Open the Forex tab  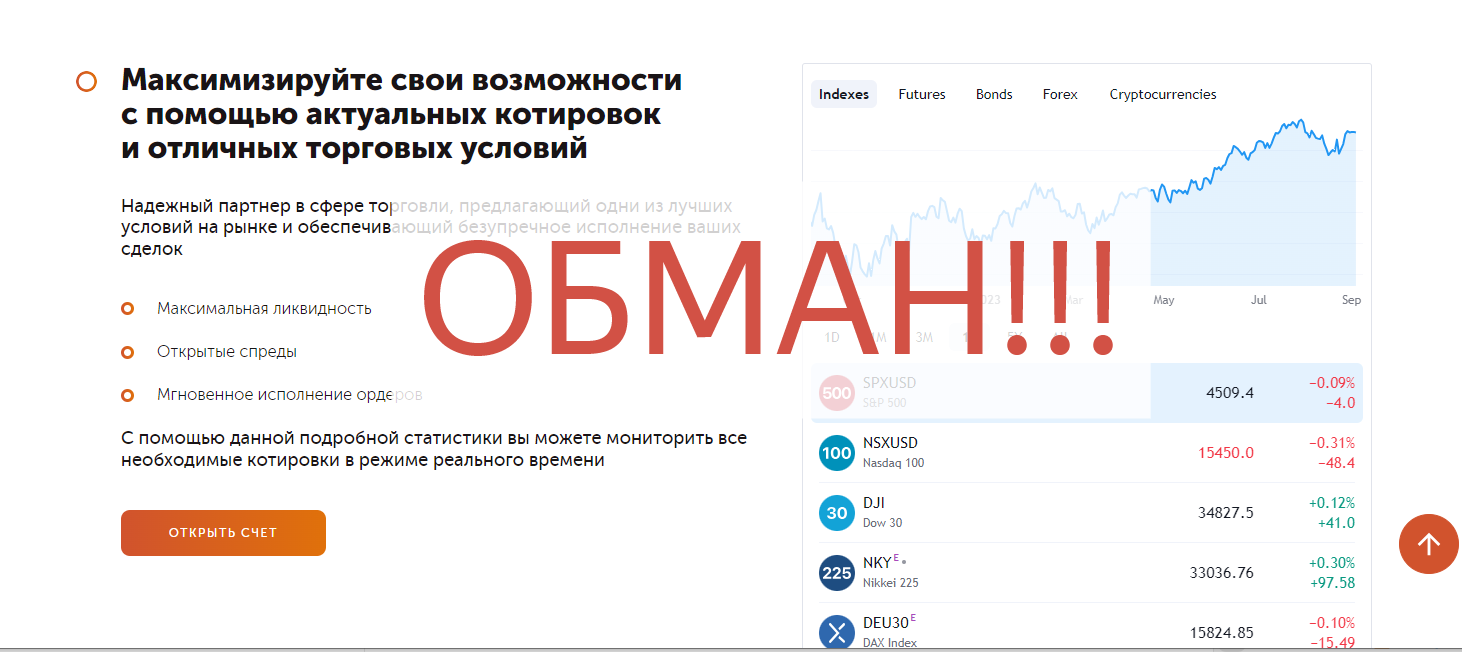1060,94
